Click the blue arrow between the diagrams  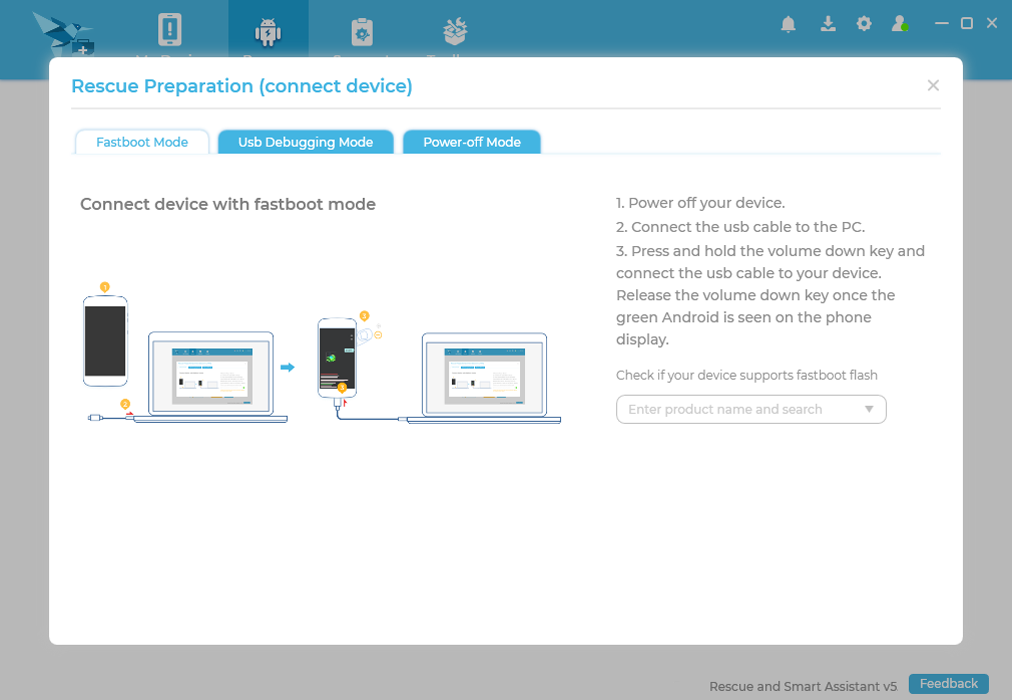[290, 368]
